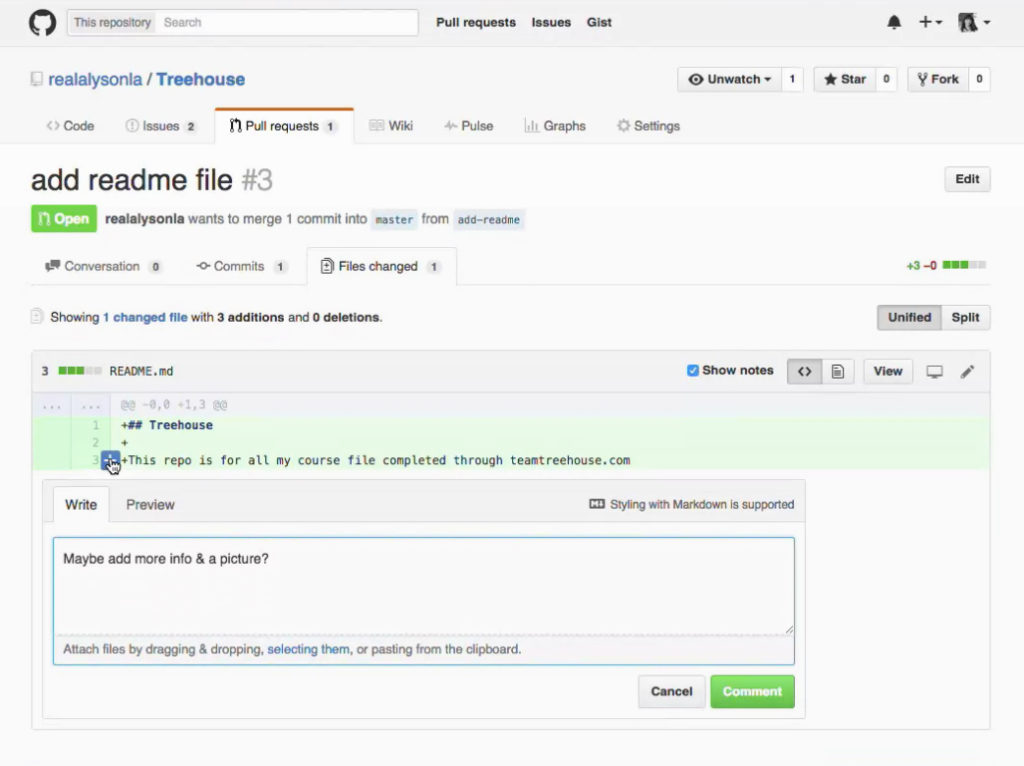Open Gist in top navigation
Screen dimensions: 1024x766
coord(599,22)
